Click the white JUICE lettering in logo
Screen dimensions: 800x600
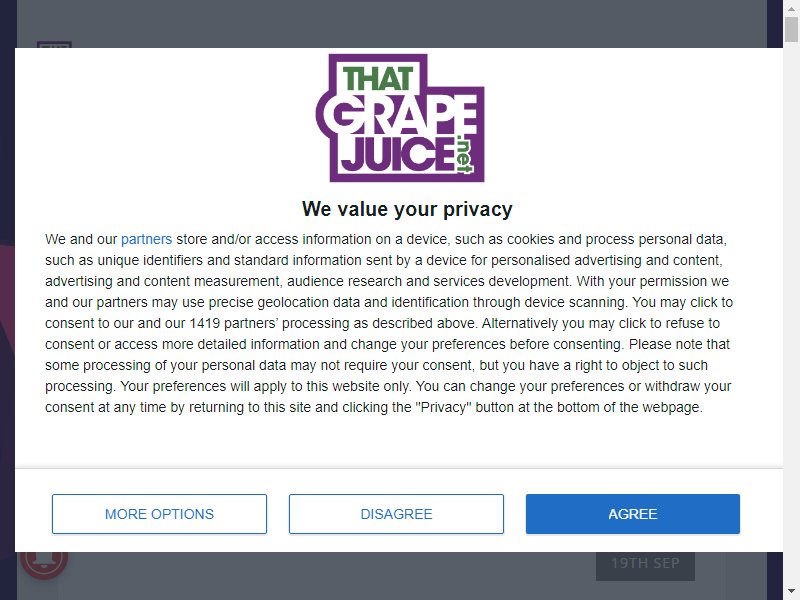398,154
